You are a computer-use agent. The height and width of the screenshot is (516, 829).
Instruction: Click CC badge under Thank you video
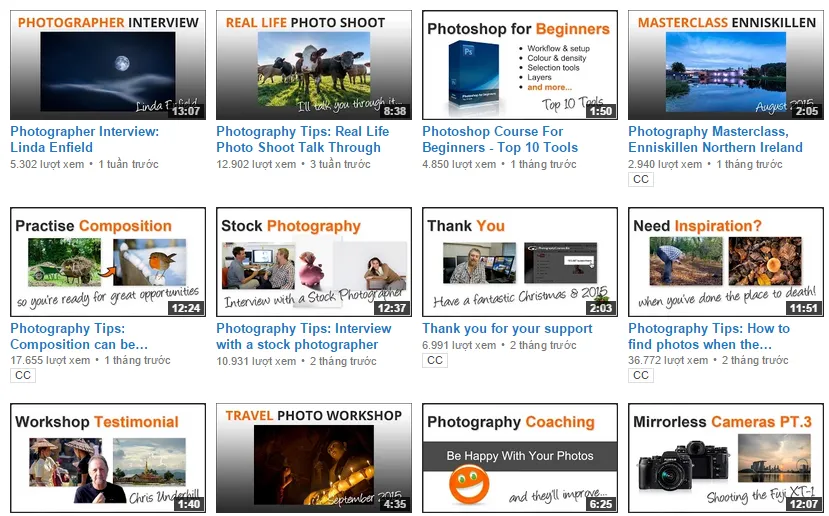click(435, 361)
